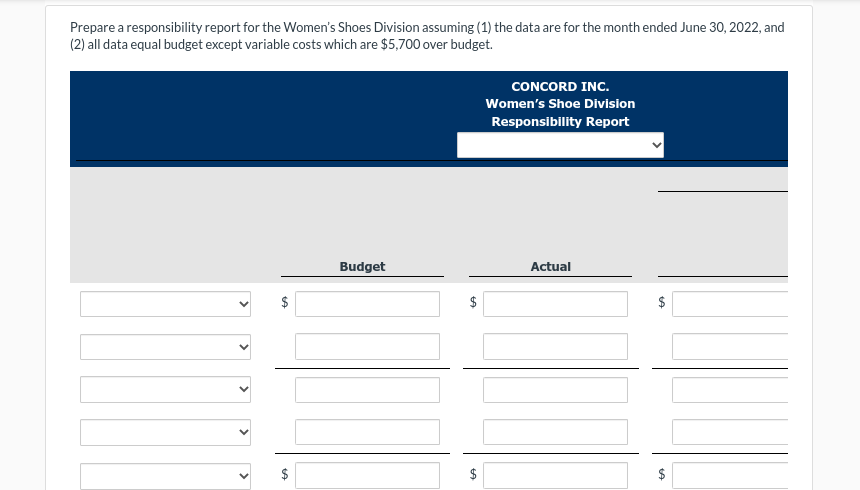Open the fifth row label dropdown
This screenshot has width=860, height=490.
coord(165,476)
